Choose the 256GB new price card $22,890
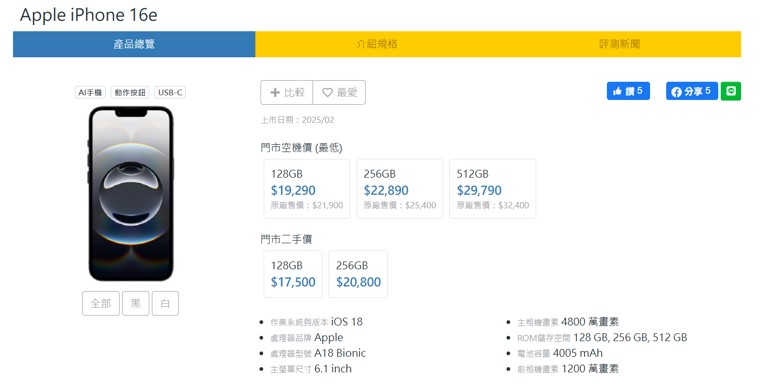Viewport: 765px width, 388px height. (400, 189)
